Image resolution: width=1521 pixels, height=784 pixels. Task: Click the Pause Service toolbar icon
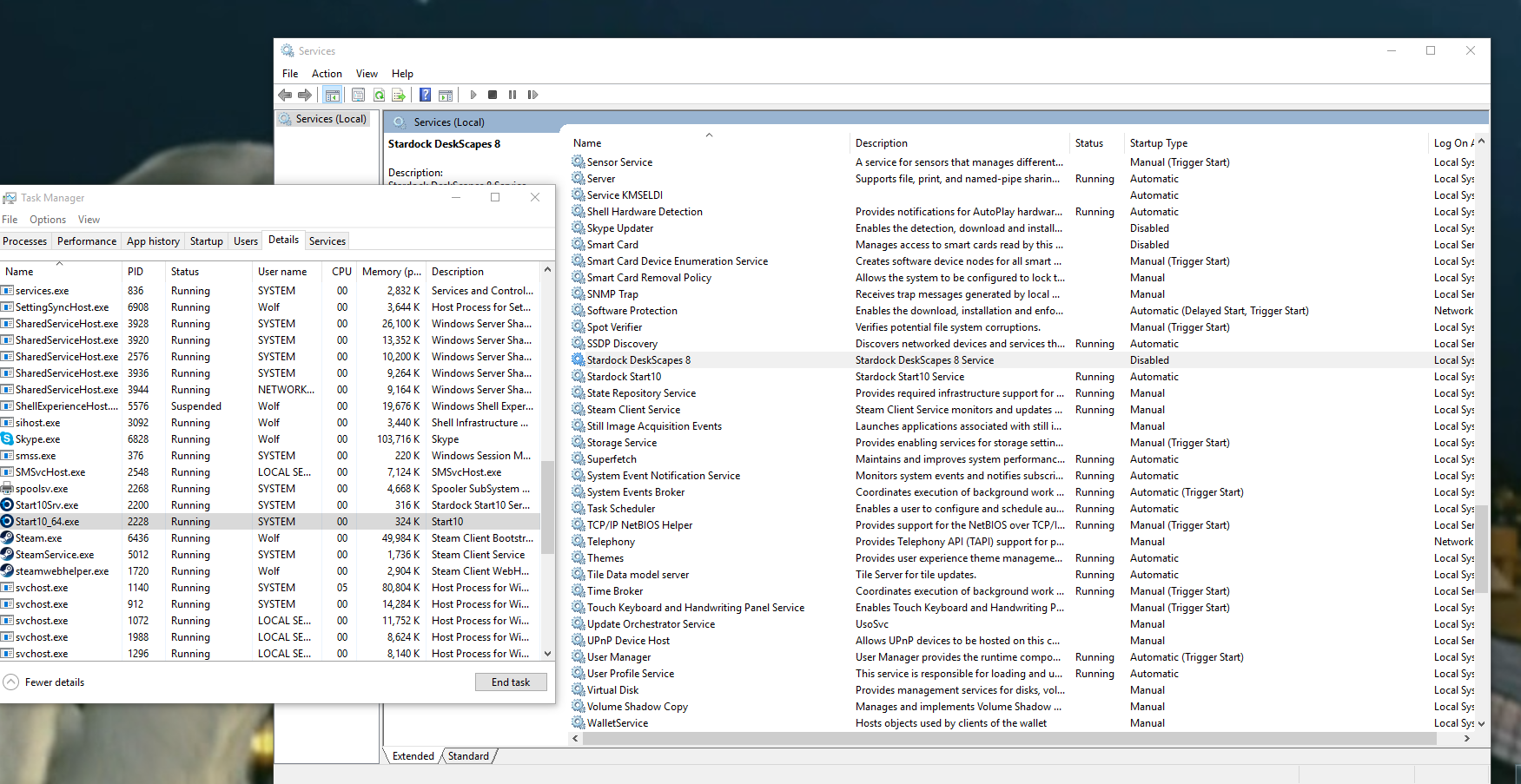coord(513,95)
